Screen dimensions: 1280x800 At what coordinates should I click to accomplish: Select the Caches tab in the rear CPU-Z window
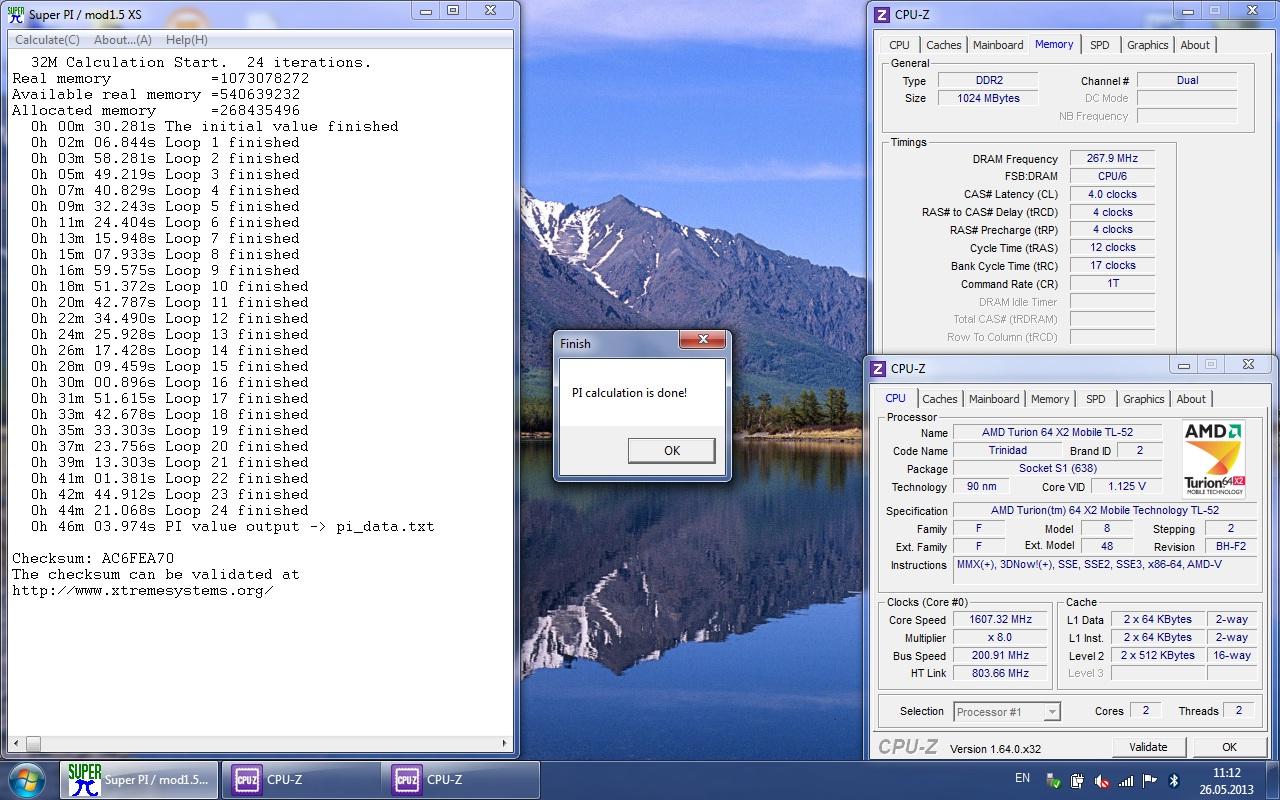943,45
